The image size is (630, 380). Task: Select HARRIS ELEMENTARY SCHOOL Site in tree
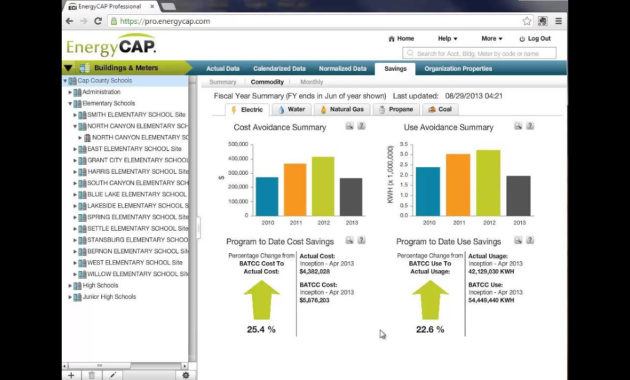(x=137, y=172)
